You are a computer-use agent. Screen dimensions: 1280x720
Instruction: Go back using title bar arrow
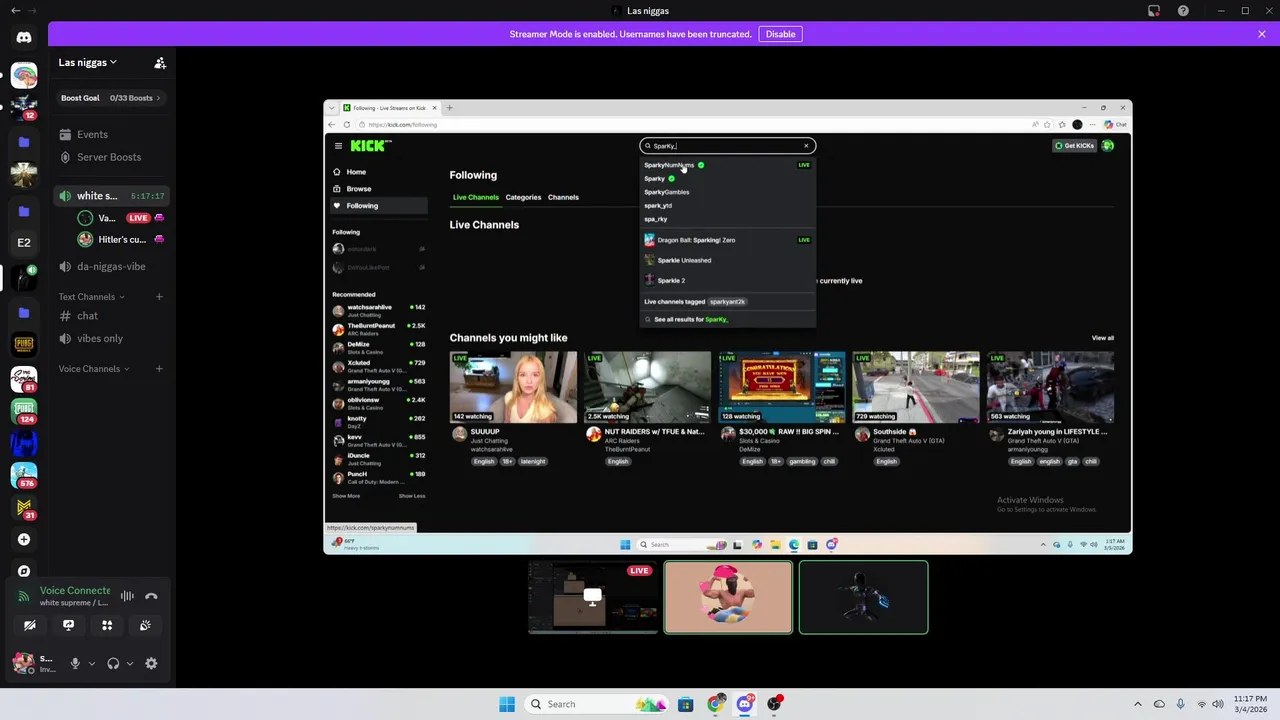[15, 11]
